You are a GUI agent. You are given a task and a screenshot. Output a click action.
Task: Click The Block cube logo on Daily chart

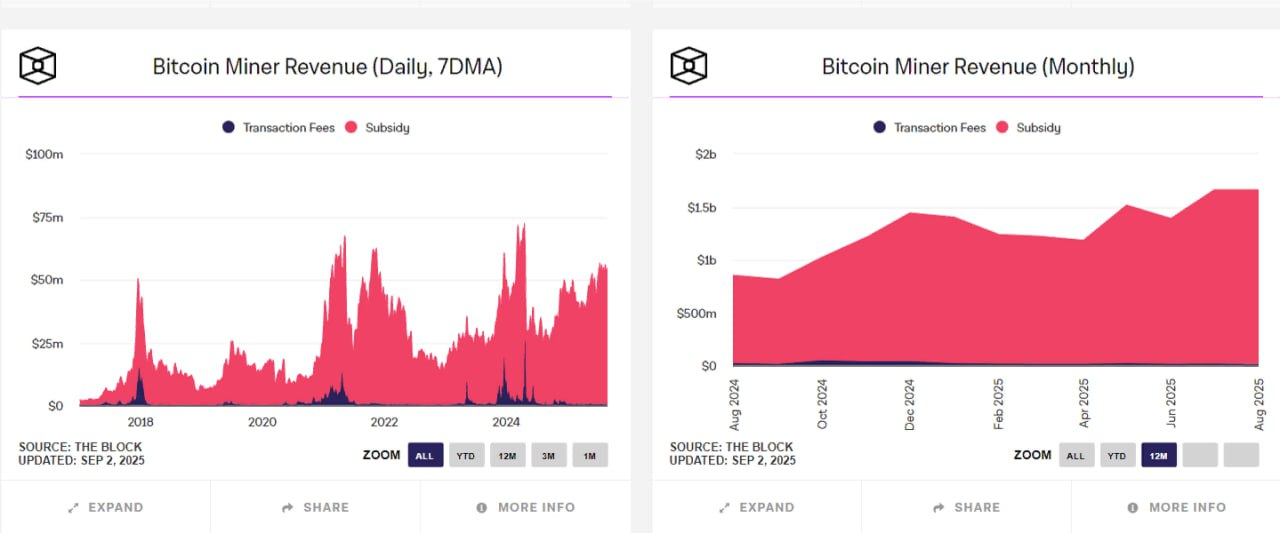[x=38, y=66]
